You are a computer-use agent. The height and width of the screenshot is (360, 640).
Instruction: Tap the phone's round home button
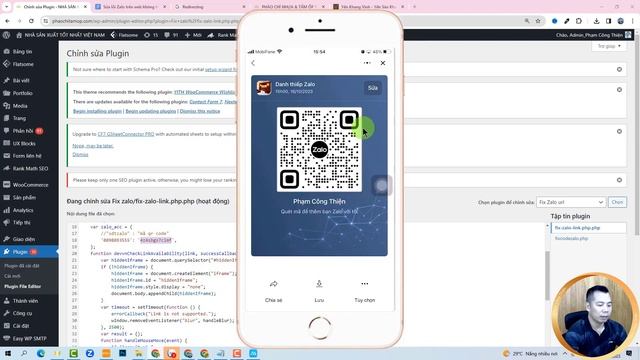320,328
